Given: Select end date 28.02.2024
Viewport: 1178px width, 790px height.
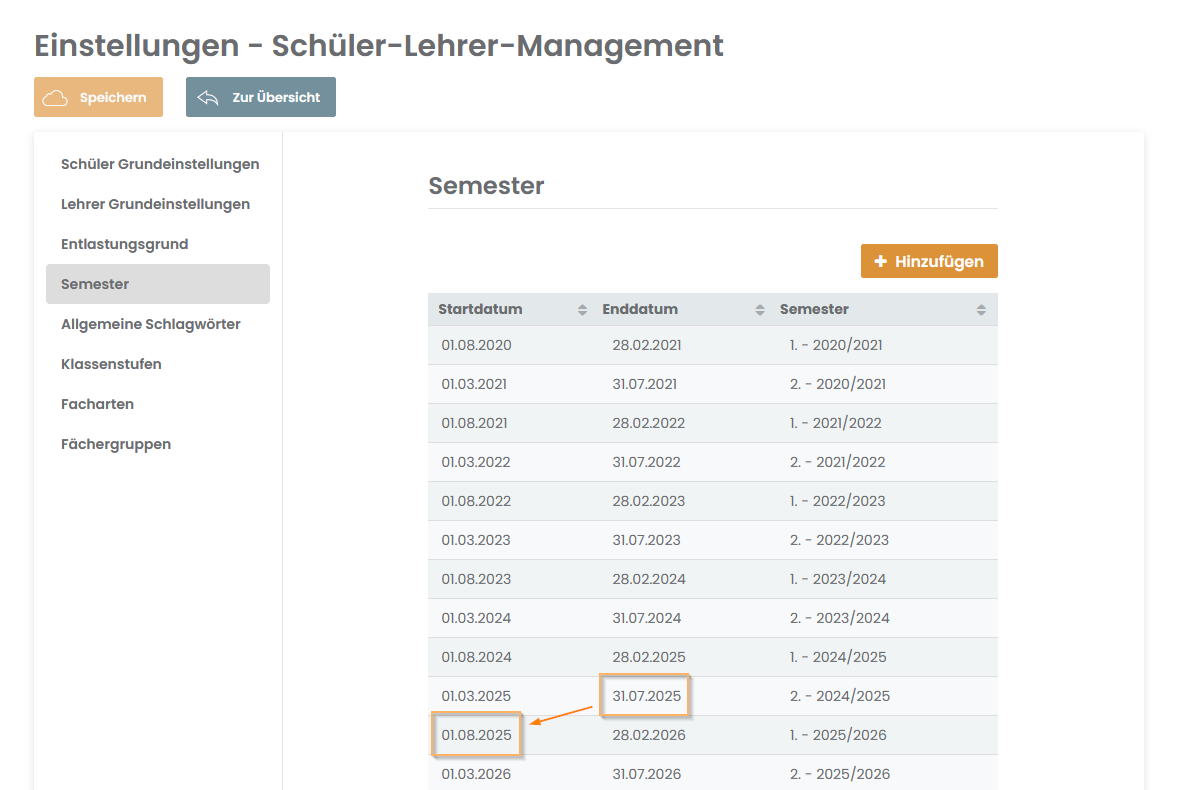Looking at the screenshot, I should [x=649, y=580].
